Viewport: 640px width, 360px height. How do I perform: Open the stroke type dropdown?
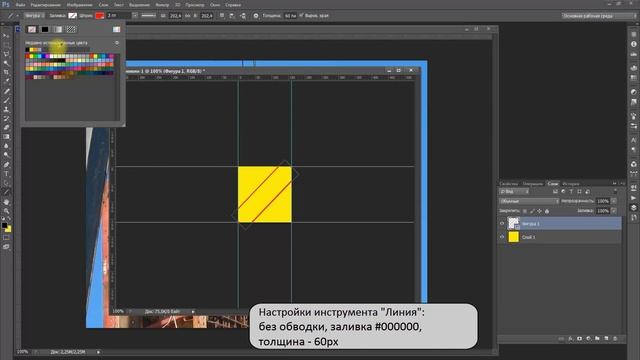click(x=148, y=16)
